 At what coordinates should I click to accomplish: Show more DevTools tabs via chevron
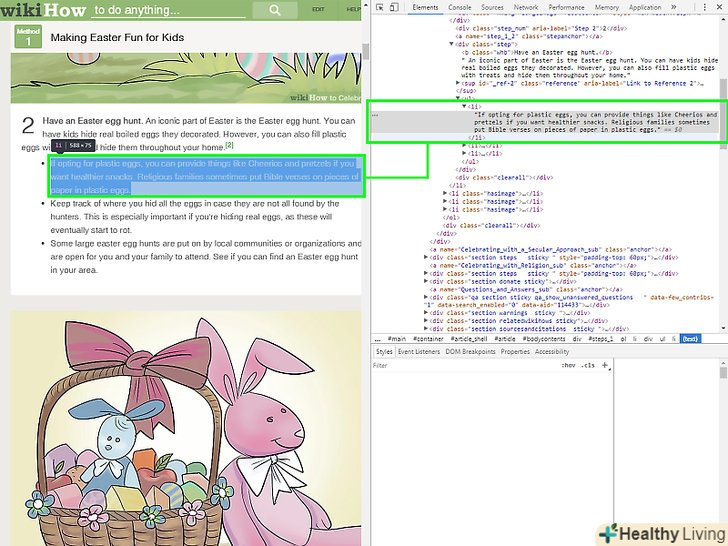coord(676,7)
